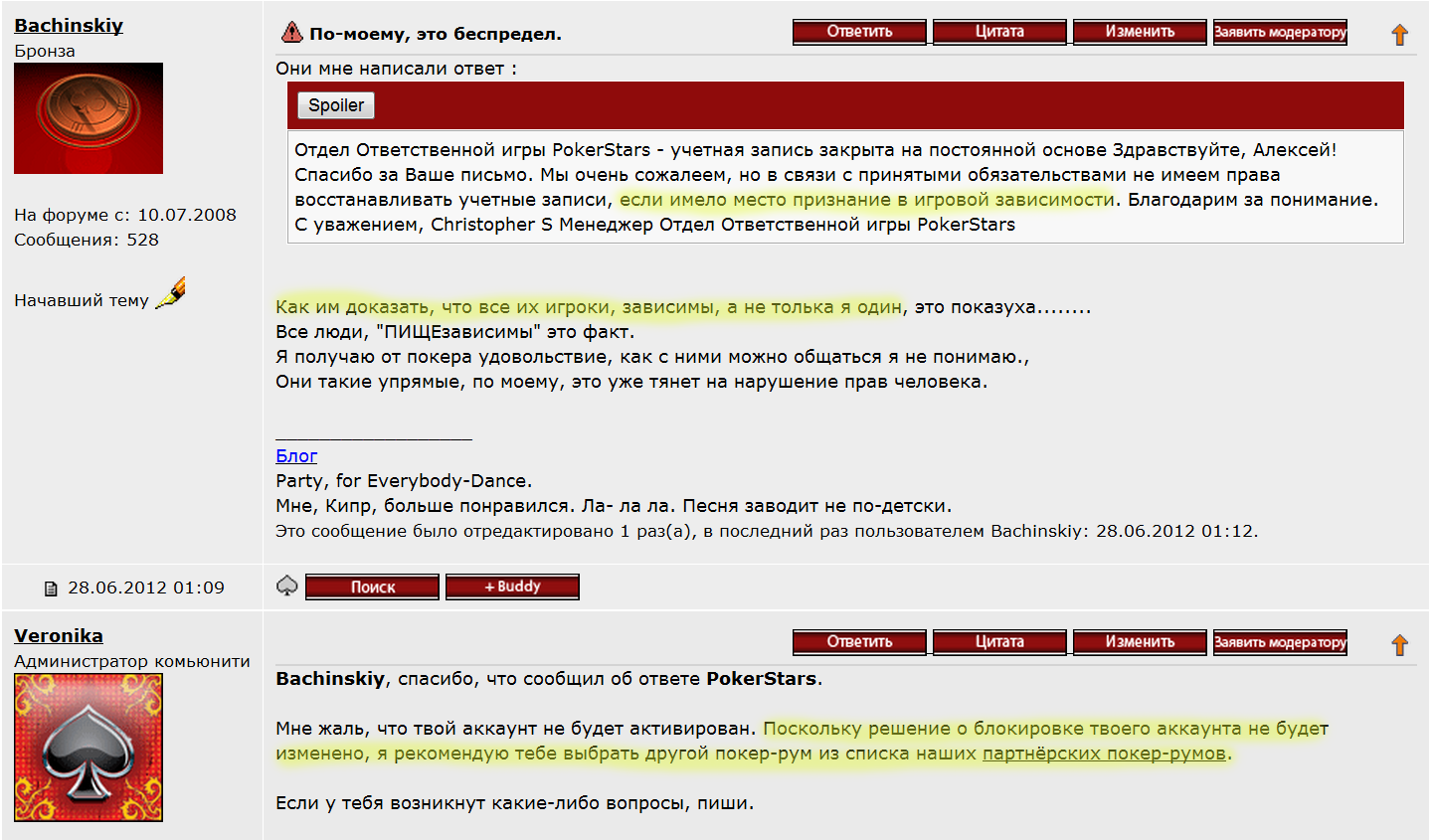Click the rank text "Бронза"
Viewport: 1435px width, 840px height.
pyautogui.click(x=45, y=51)
